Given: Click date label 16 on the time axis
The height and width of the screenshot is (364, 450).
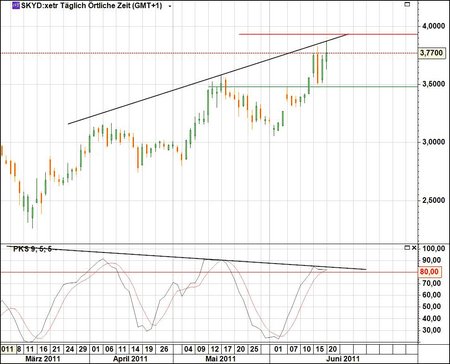Looking at the screenshot, I should coord(43,349).
